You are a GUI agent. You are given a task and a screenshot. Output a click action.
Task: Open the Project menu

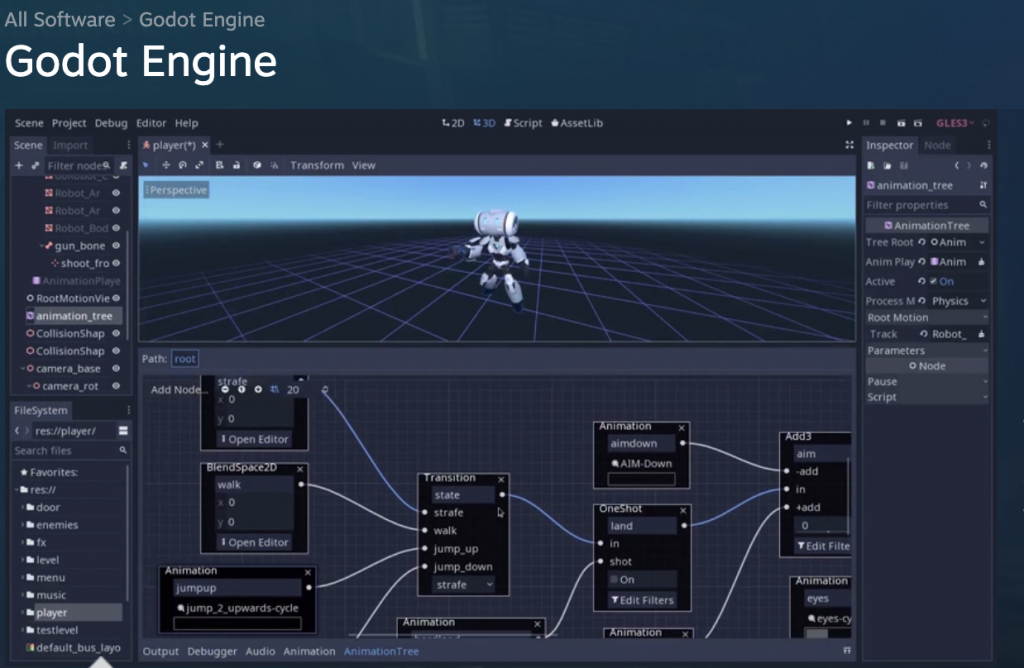tap(69, 123)
